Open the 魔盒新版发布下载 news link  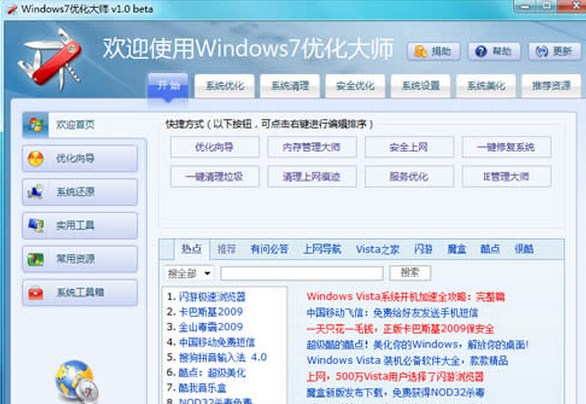(396, 392)
